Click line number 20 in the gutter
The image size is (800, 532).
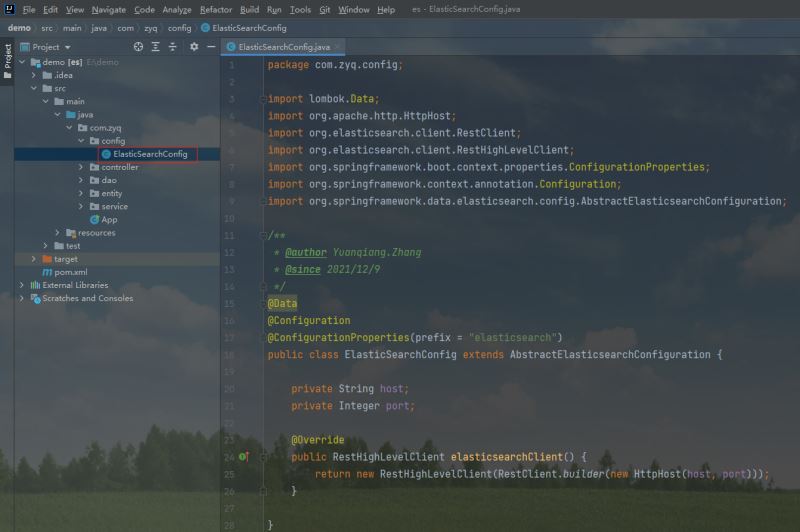click(x=230, y=389)
